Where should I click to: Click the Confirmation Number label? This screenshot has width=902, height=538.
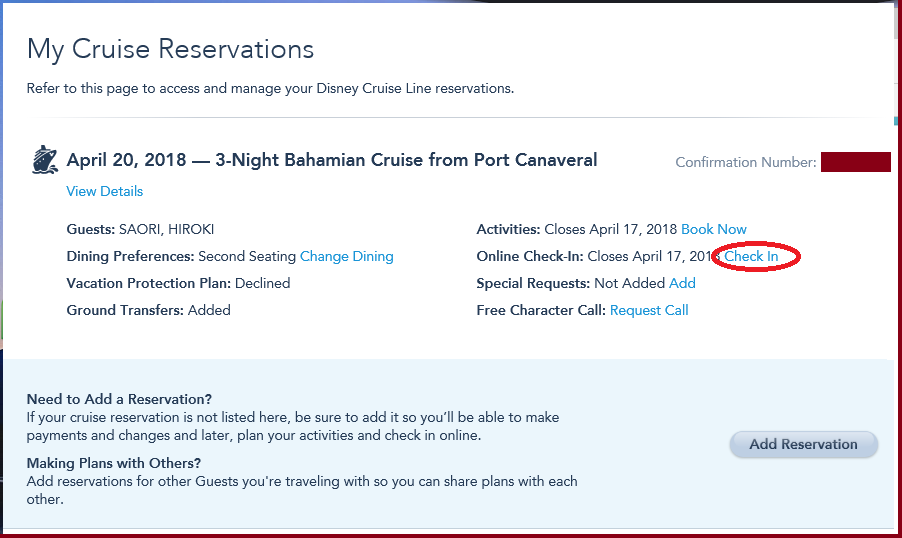(746, 162)
